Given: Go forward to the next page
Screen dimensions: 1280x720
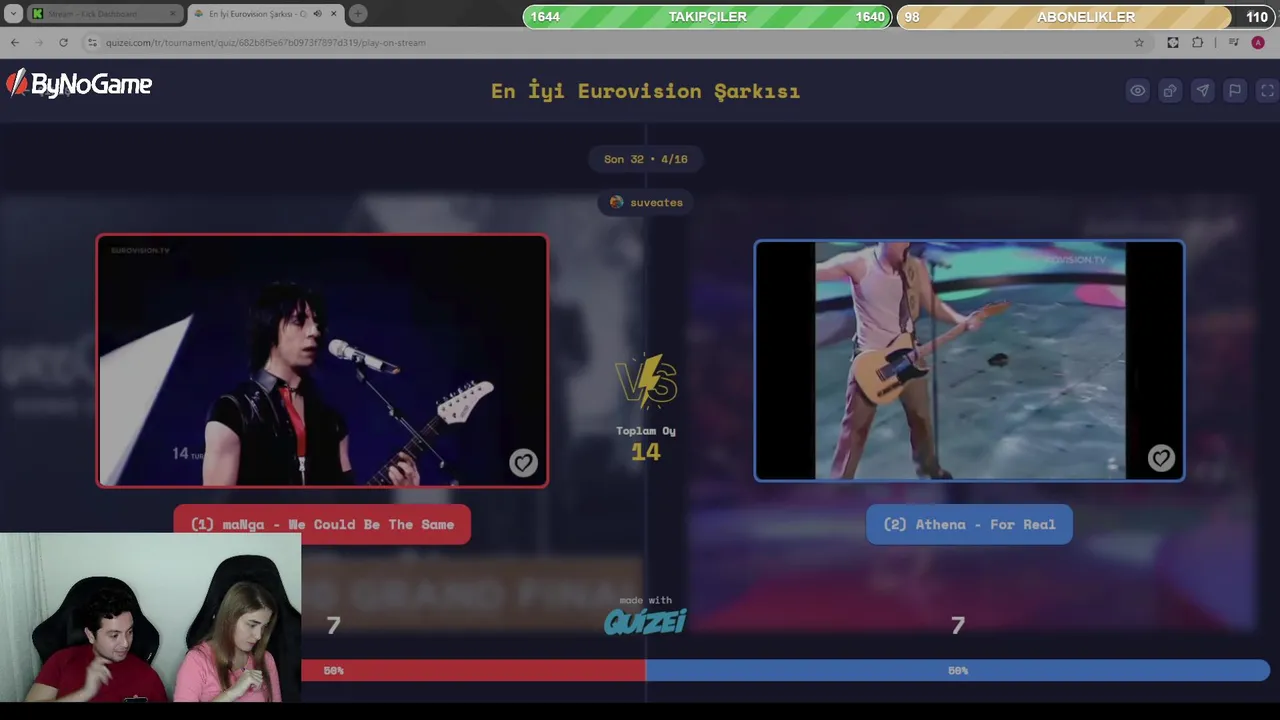Looking at the screenshot, I should point(39,42).
